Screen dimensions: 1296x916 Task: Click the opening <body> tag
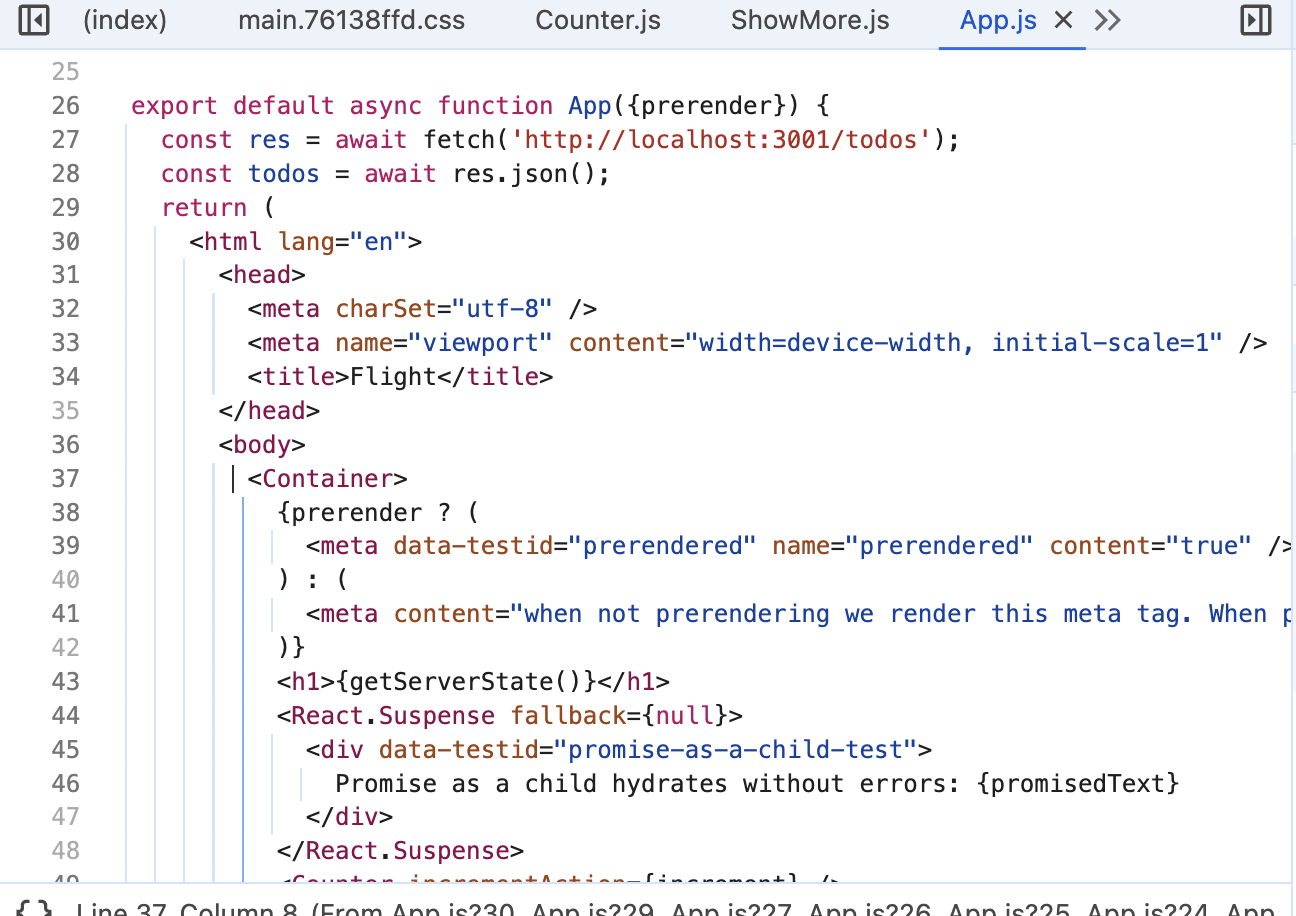coord(262,445)
